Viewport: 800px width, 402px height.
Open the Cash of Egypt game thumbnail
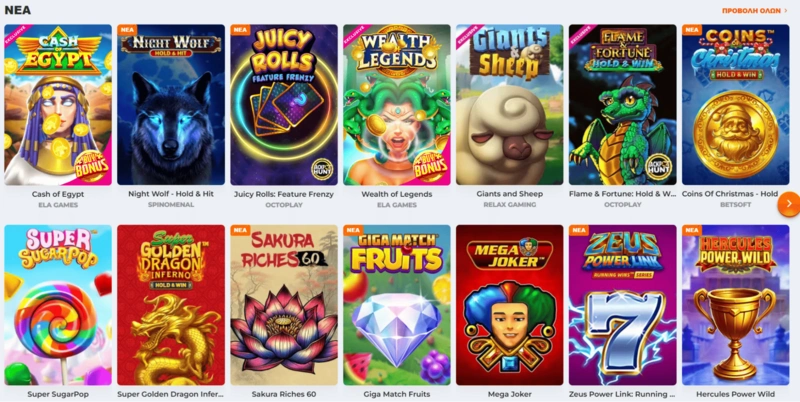pyautogui.click(x=58, y=105)
